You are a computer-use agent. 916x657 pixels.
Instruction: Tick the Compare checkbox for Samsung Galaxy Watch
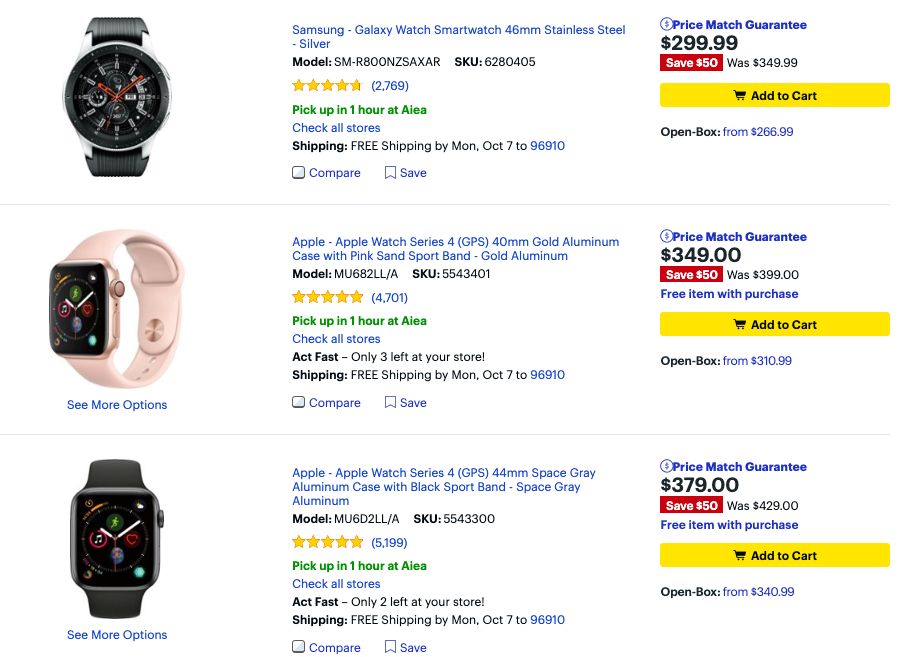click(x=299, y=173)
